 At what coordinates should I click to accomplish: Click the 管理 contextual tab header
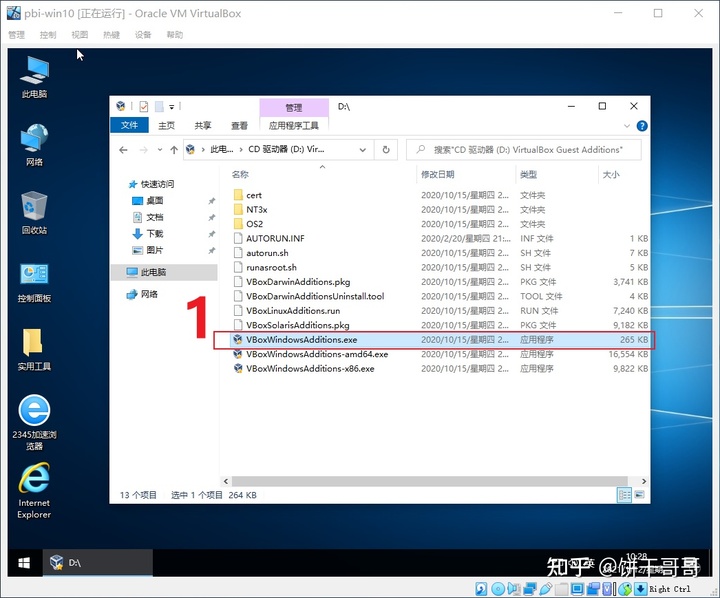coord(294,107)
